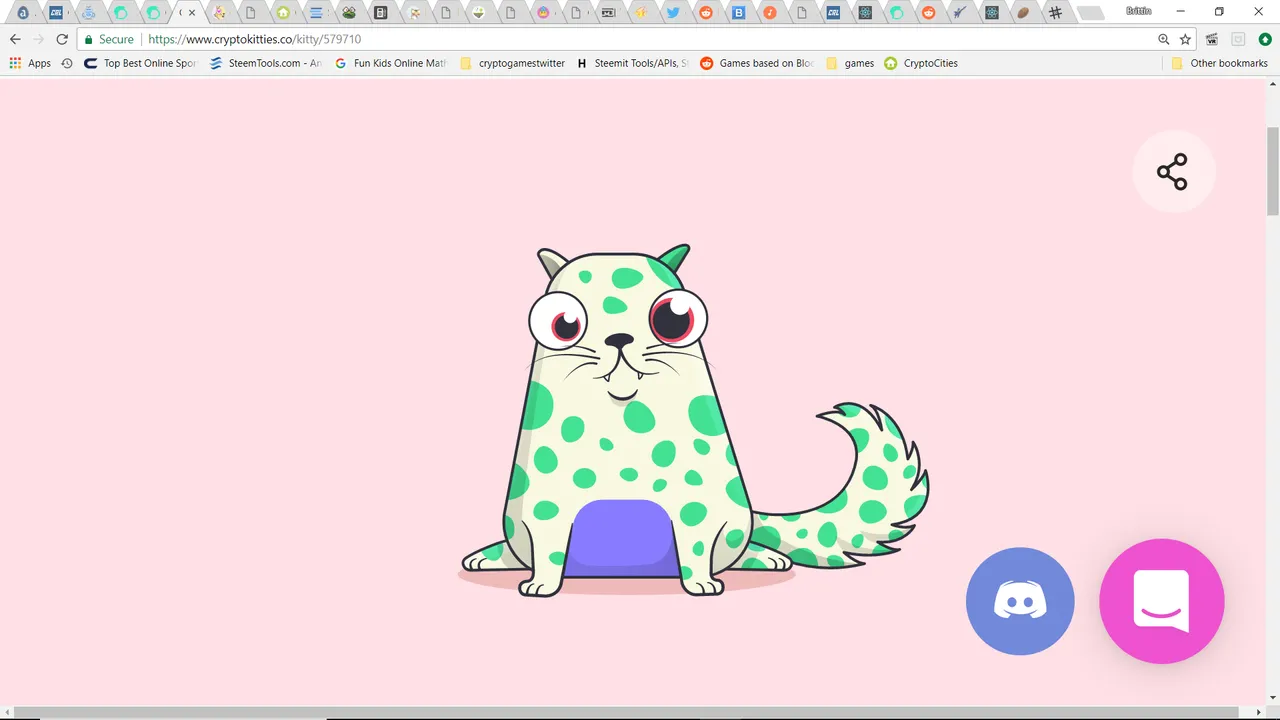Open a new tab
This screenshot has width=1280, height=720.
tap(1091, 13)
